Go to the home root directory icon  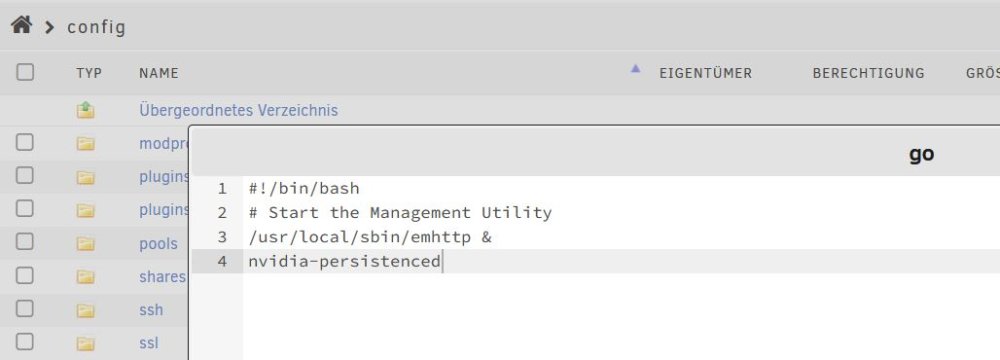(x=21, y=26)
